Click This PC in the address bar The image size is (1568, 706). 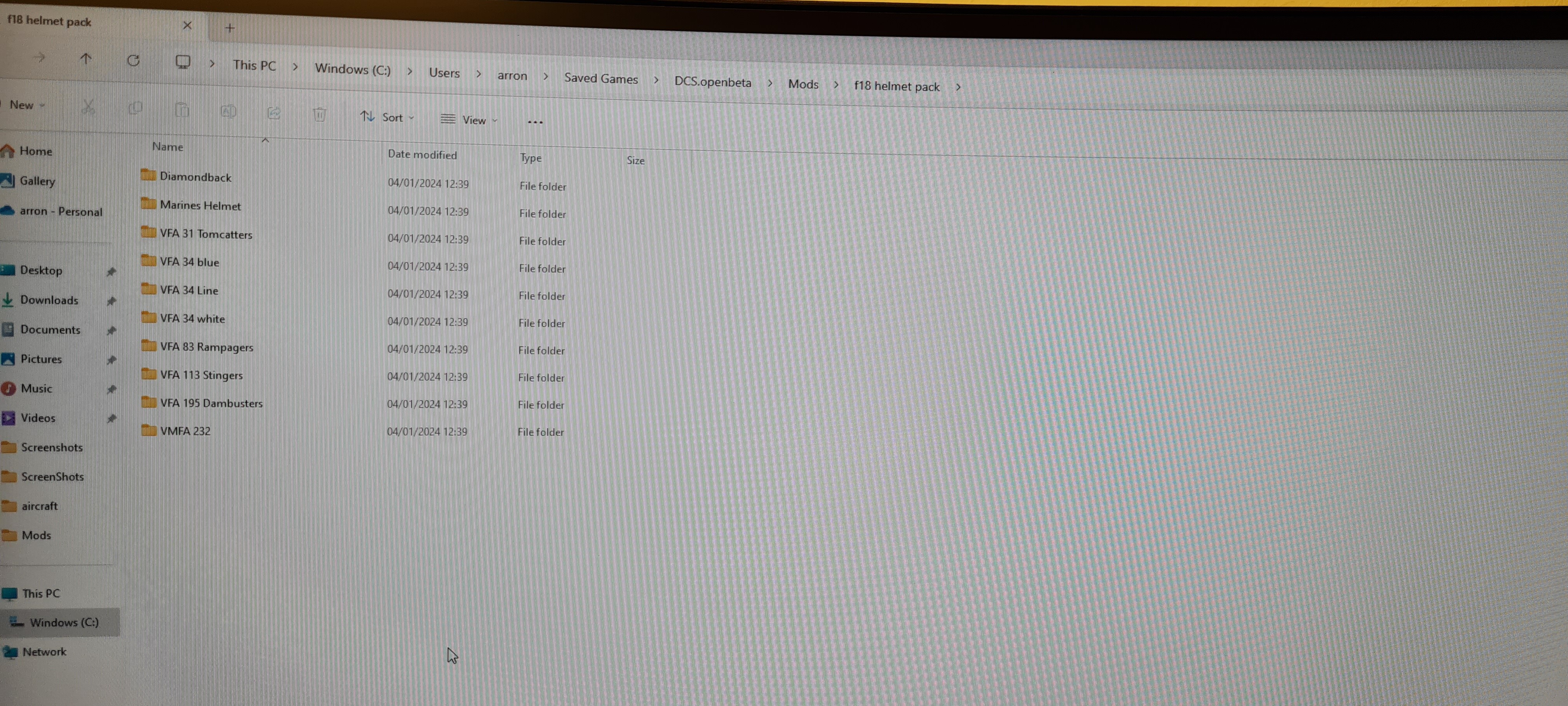[x=254, y=65]
